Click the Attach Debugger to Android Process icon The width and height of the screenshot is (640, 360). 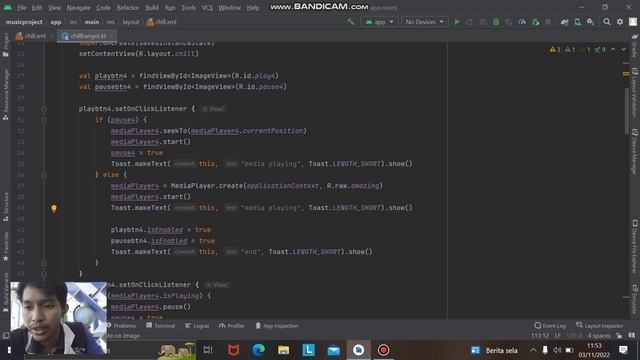pos(535,22)
